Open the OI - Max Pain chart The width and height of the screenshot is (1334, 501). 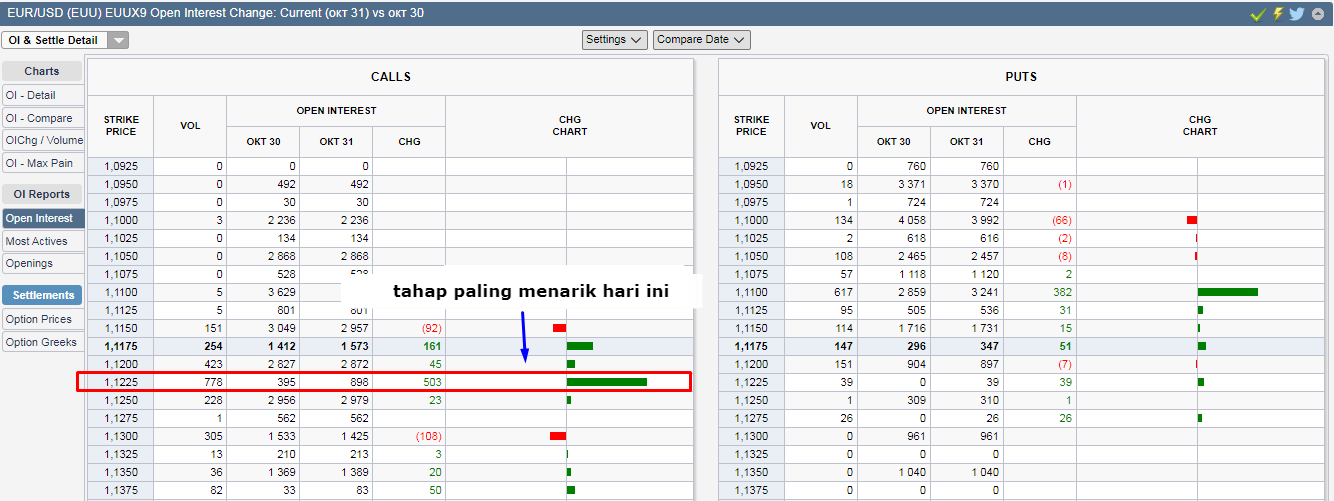43,163
